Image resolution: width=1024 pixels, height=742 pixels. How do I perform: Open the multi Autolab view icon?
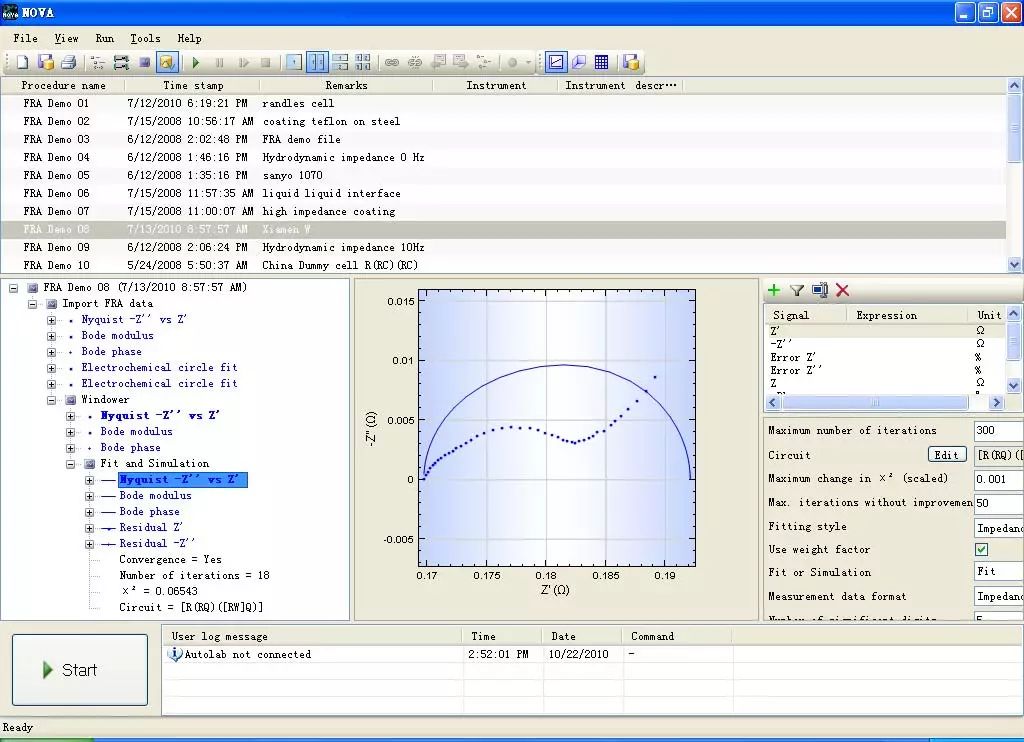[x=121, y=62]
